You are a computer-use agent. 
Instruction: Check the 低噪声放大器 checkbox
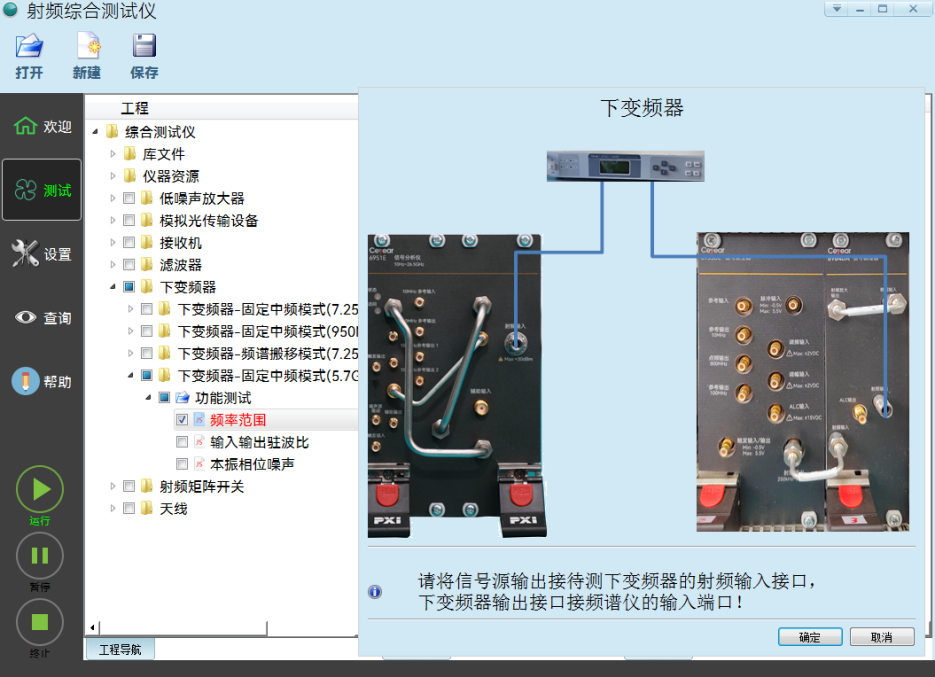tap(128, 197)
